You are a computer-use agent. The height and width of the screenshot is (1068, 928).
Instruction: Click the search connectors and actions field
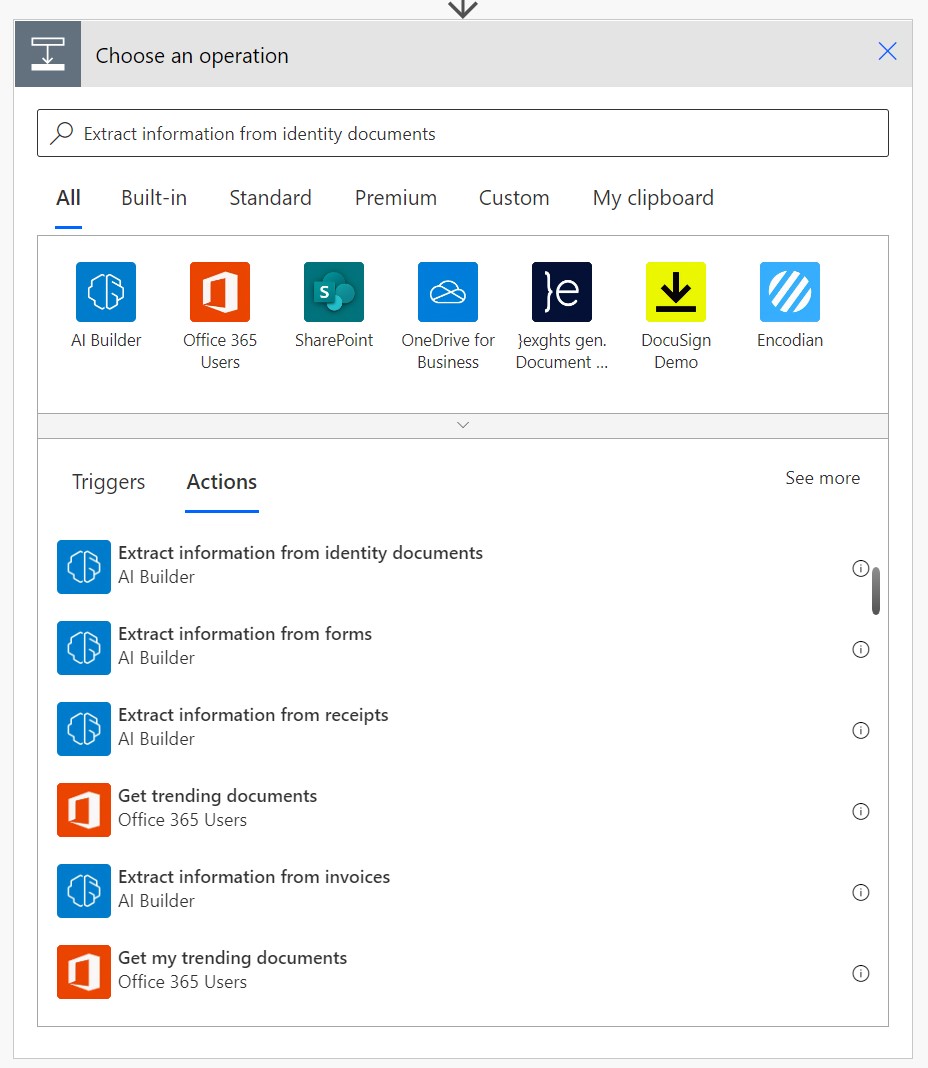tap(463, 133)
